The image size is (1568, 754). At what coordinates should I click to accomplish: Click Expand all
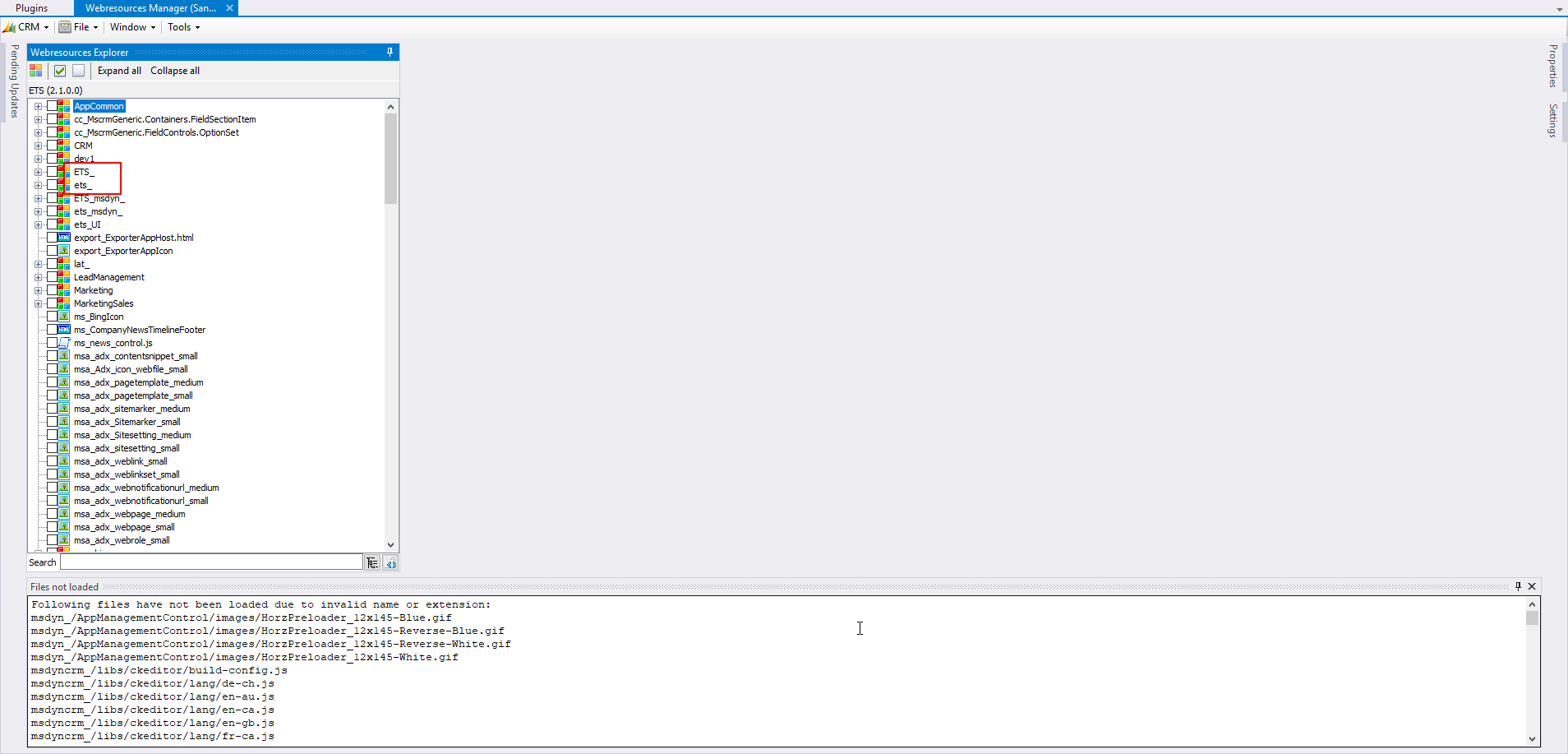pos(119,71)
